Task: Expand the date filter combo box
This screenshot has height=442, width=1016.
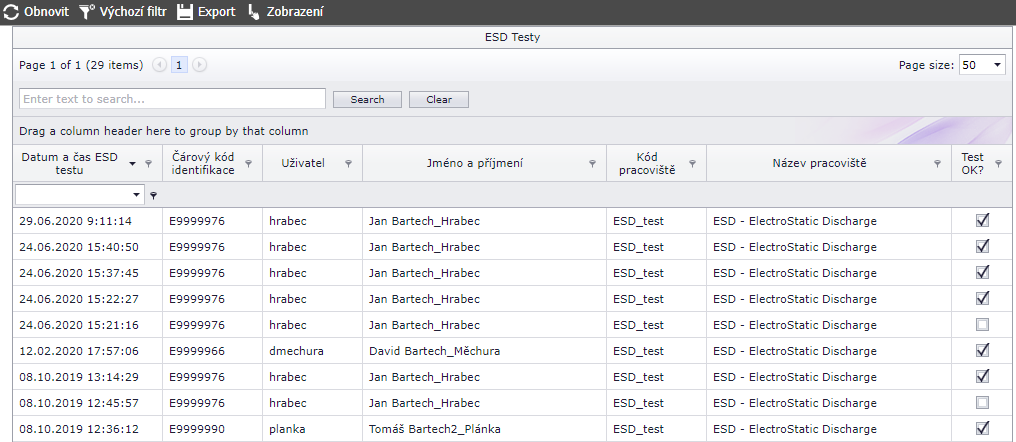Action: click(x=136, y=194)
